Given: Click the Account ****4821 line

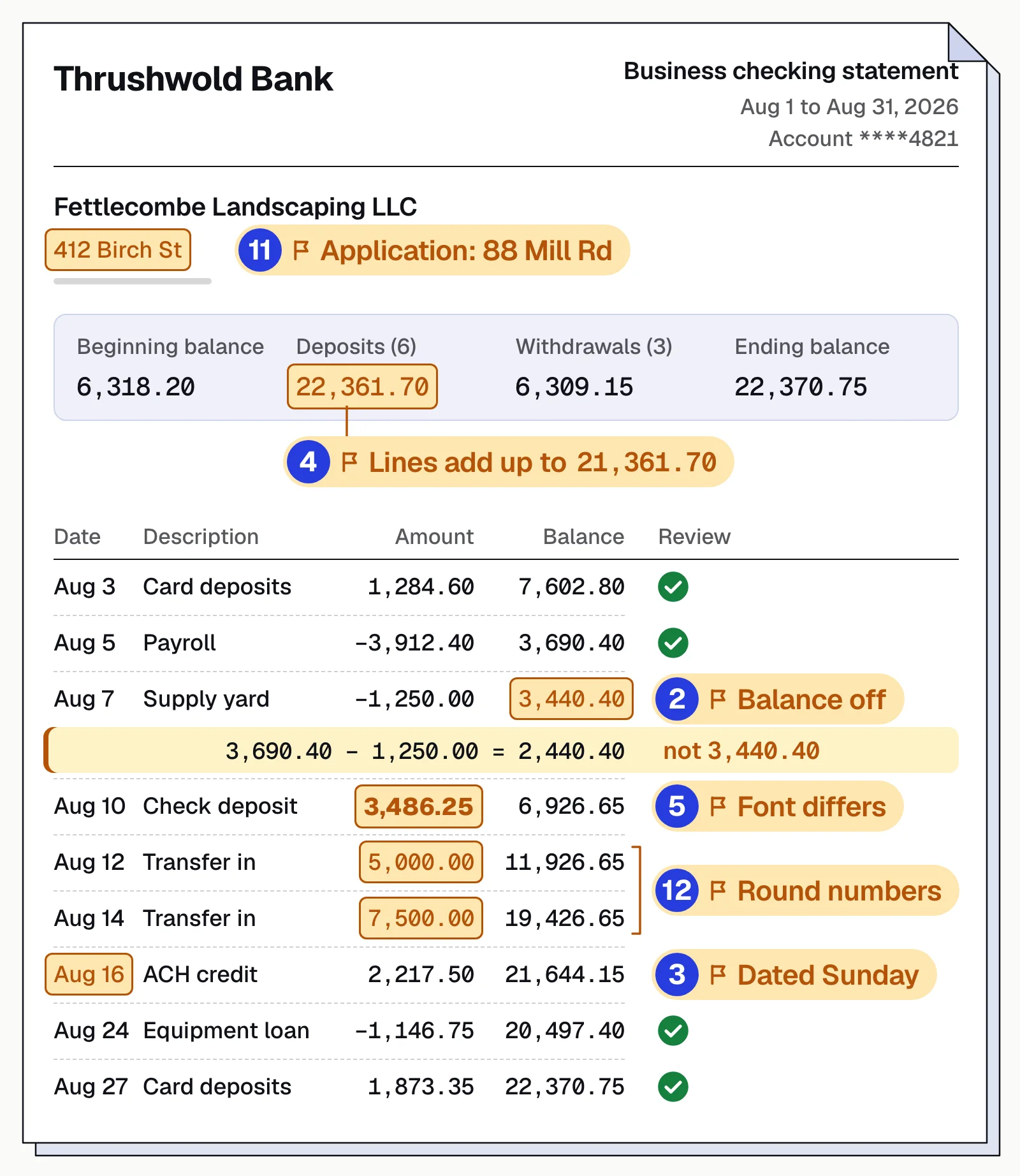Looking at the screenshot, I should [x=863, y=138].
